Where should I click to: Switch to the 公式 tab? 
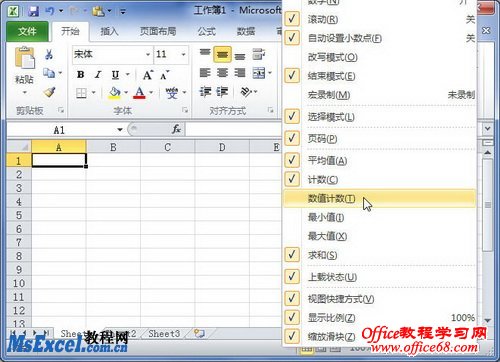[207, 32]
